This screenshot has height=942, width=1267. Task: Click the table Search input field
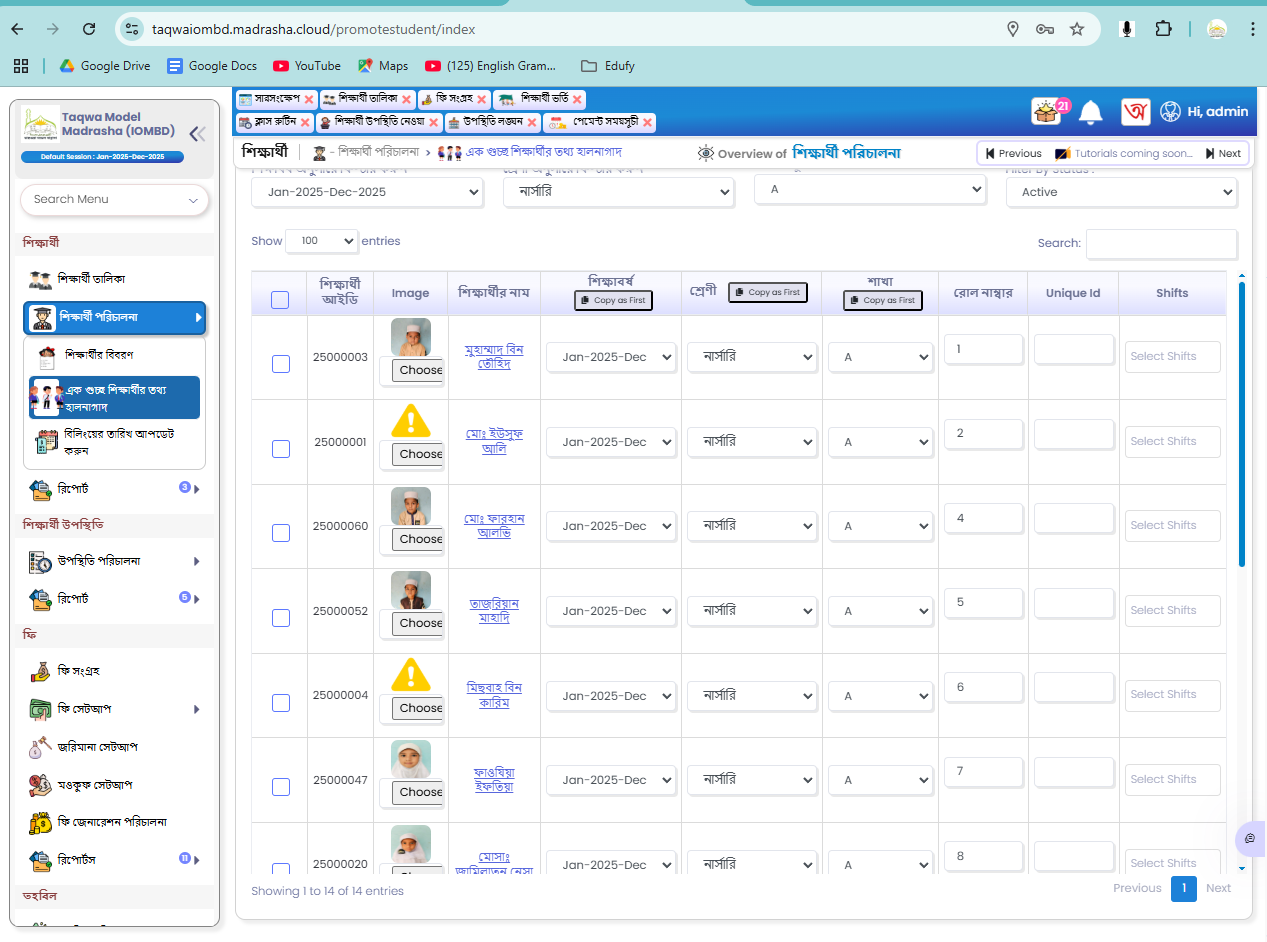[x=1162, y=243]
